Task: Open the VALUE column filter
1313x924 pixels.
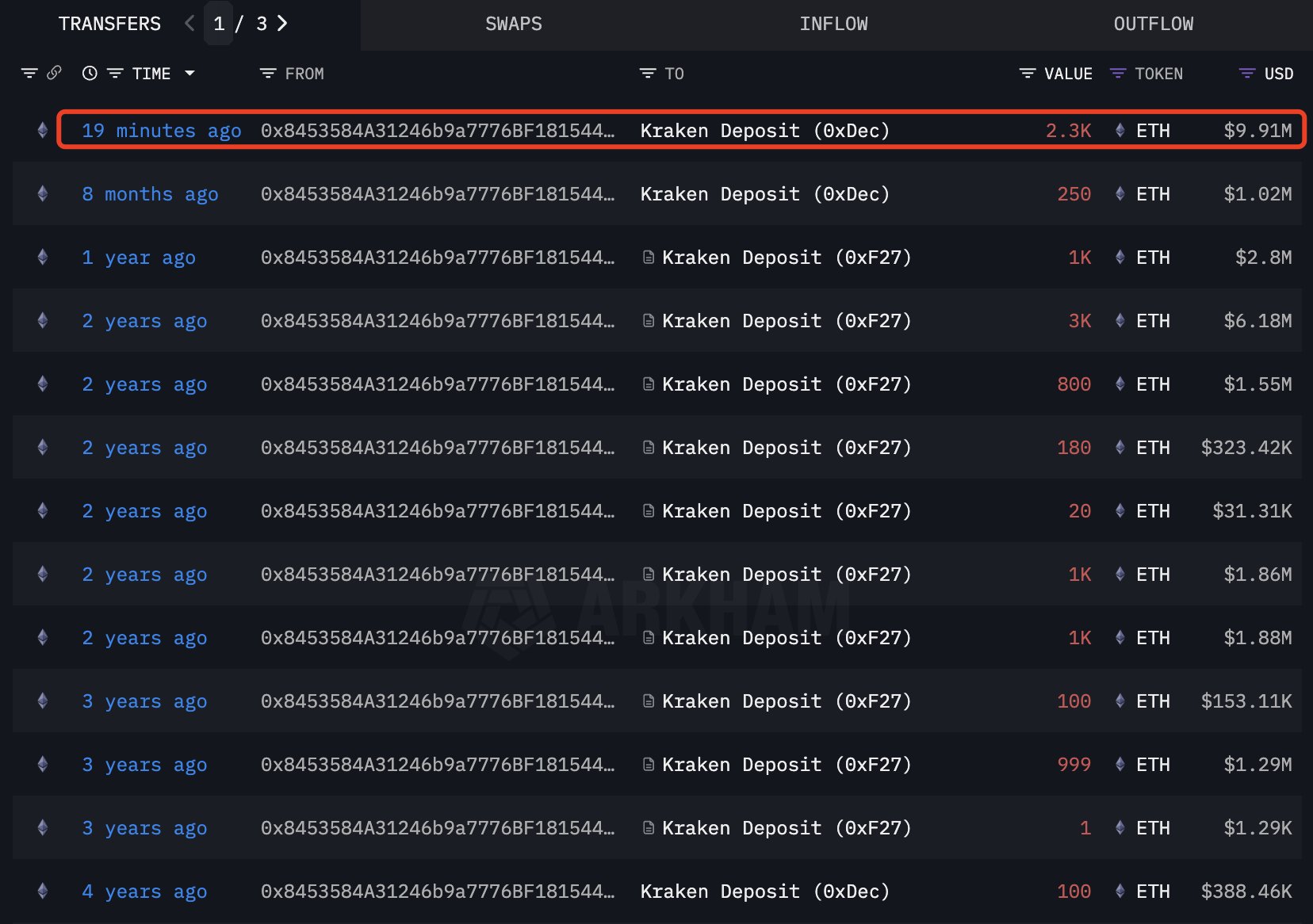Action: pyautogui.click(x=1028, y=74)
